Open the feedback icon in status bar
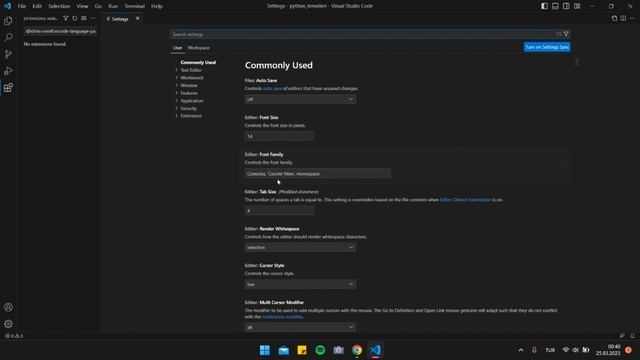The width and height of the screenshot is (640, 360). (622, 336)
